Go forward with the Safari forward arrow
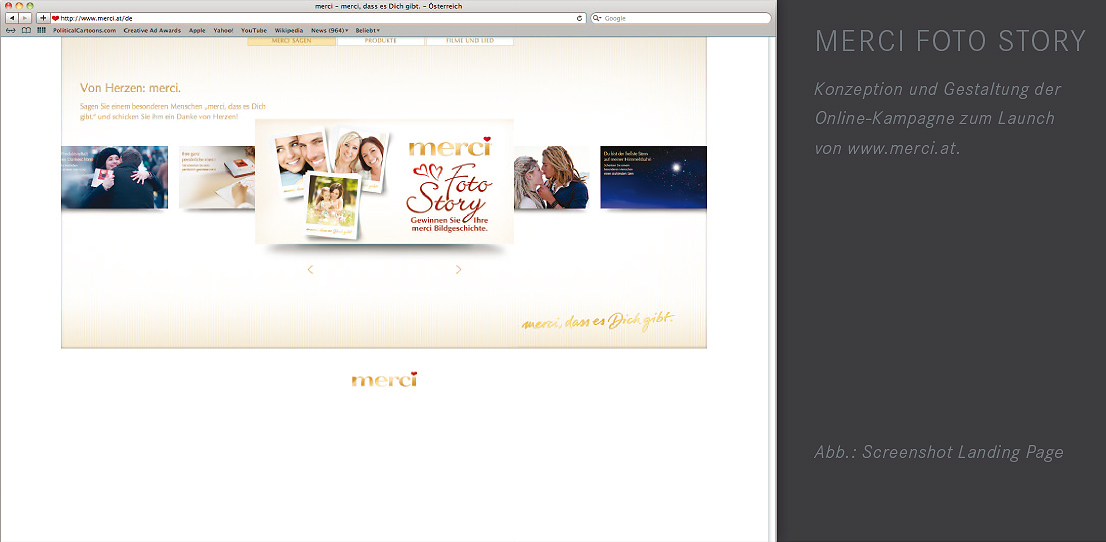This screenshot has height=542, width=1106. (x=25, y=18)
